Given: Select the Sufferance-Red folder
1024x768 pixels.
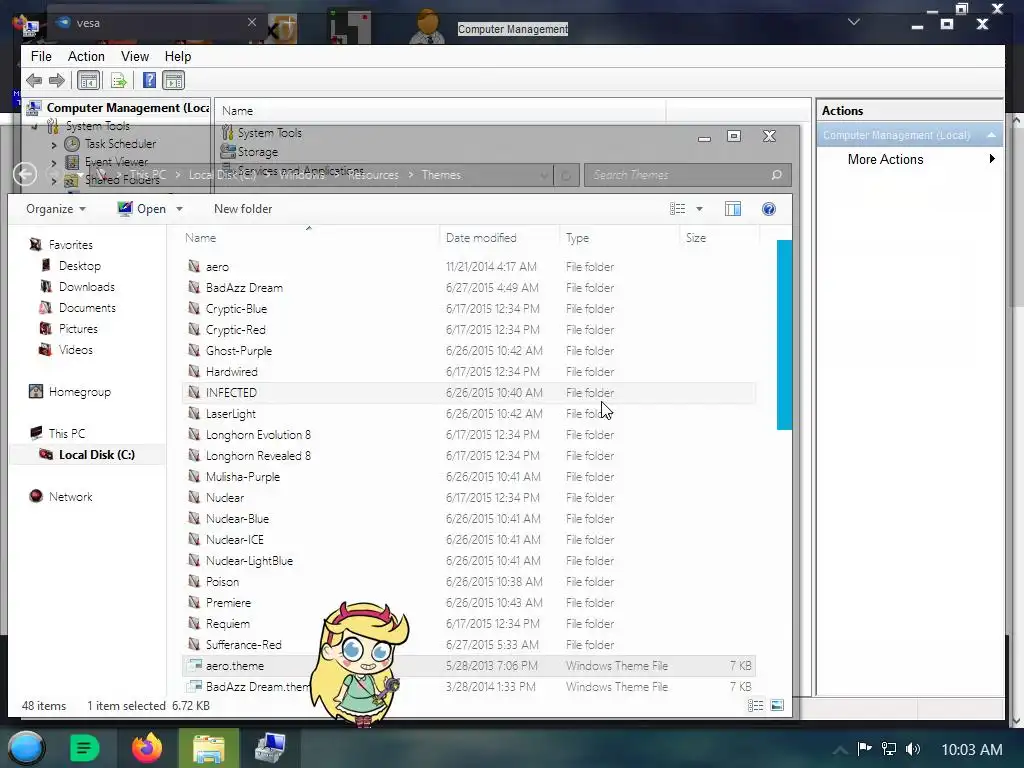Looking at the screenshot, I should pyautogui.click(x=244, y=645).
